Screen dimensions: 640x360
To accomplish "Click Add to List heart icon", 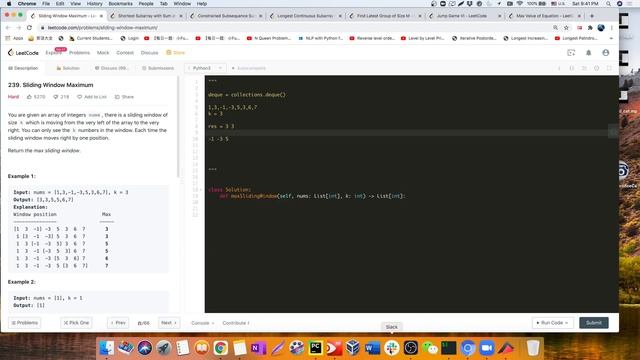I will [80, 97].
